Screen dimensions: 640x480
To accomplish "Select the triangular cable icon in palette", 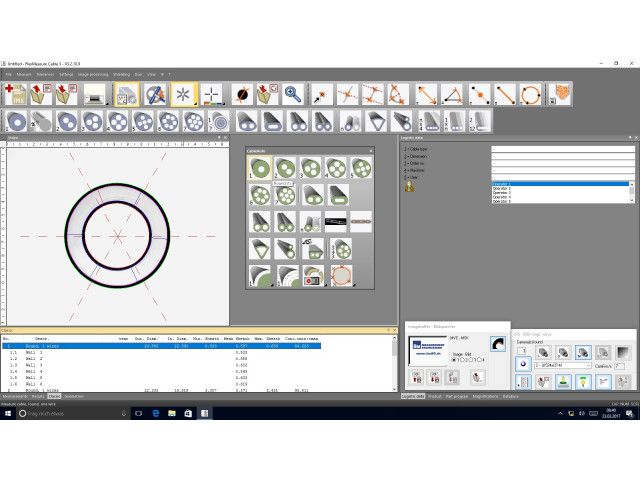I will point(260,248).
